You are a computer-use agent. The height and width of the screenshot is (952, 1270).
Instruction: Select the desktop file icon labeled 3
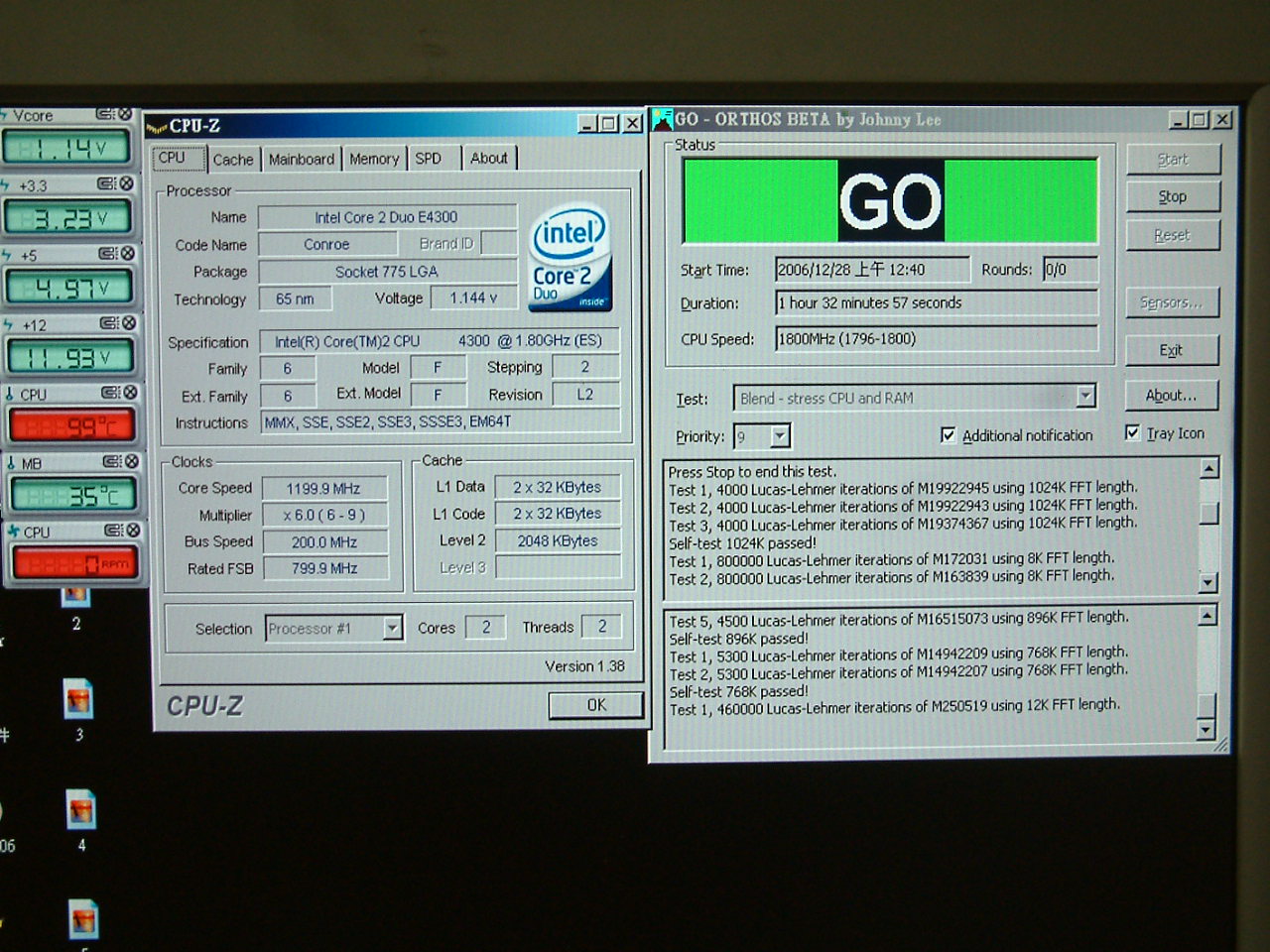point(78,699)
